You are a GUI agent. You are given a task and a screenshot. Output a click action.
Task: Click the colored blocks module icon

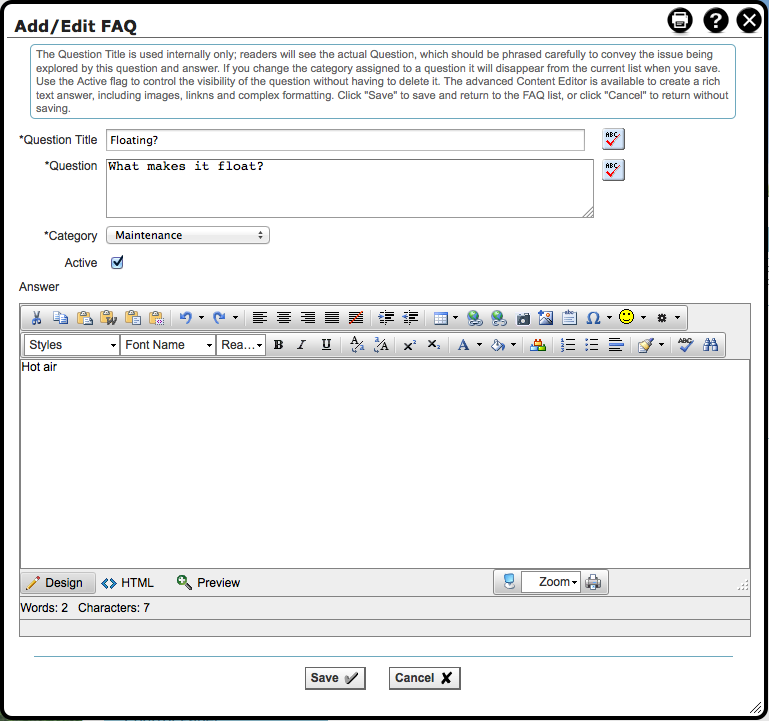point(538,345)
